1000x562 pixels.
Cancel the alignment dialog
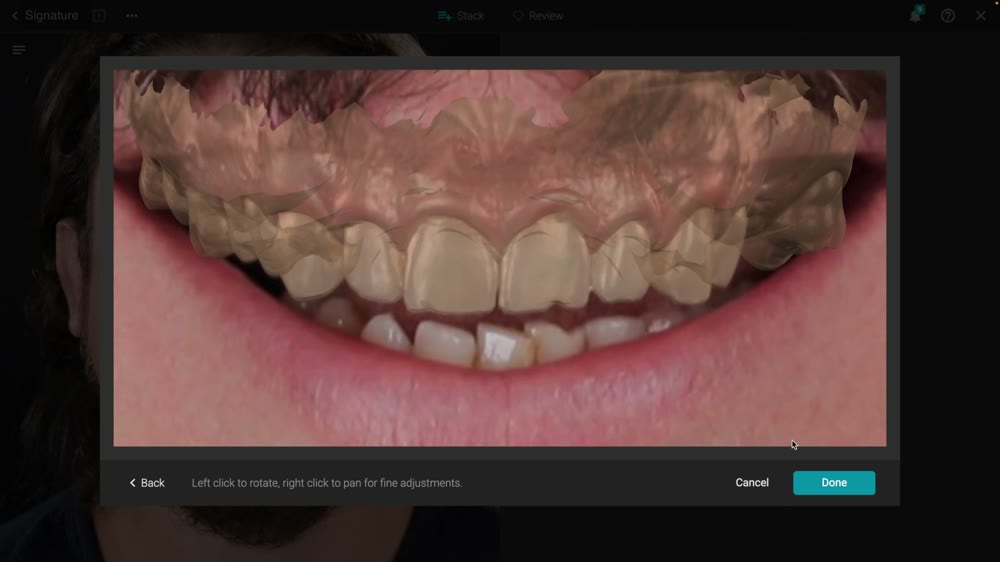point(752,483)
